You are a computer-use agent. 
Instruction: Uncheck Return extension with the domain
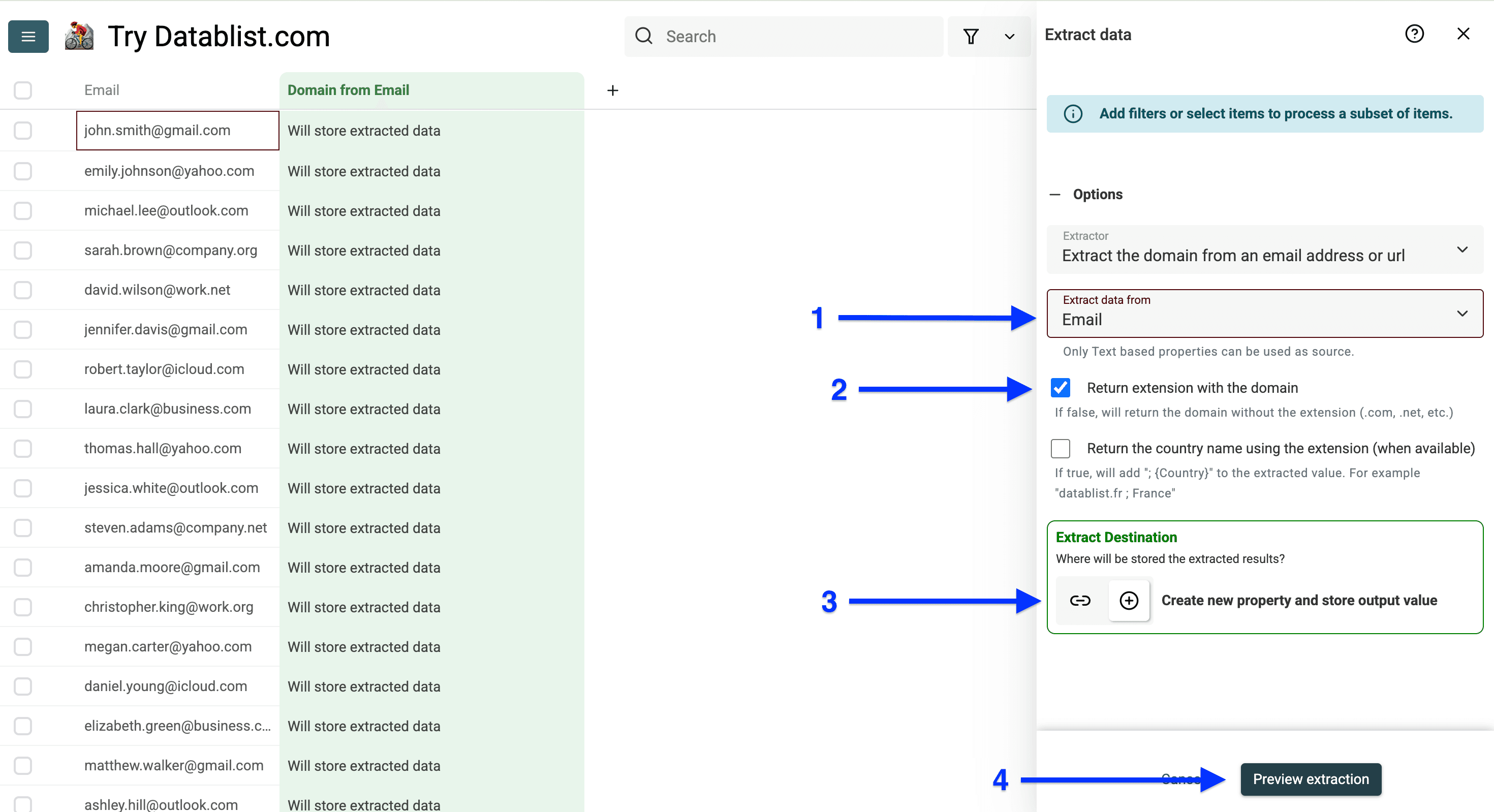coord(1061,387)
